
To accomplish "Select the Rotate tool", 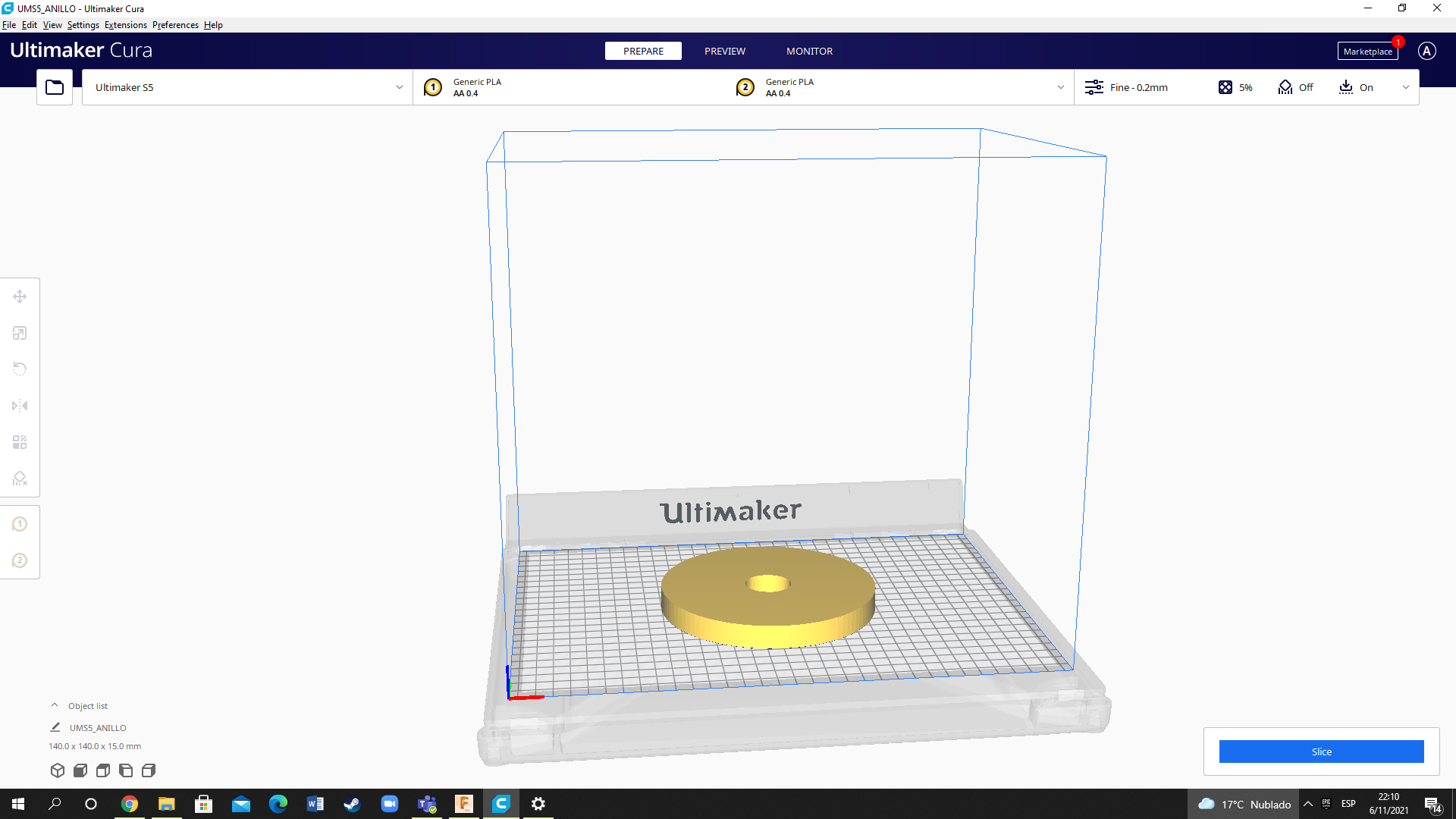I will 20,369.
